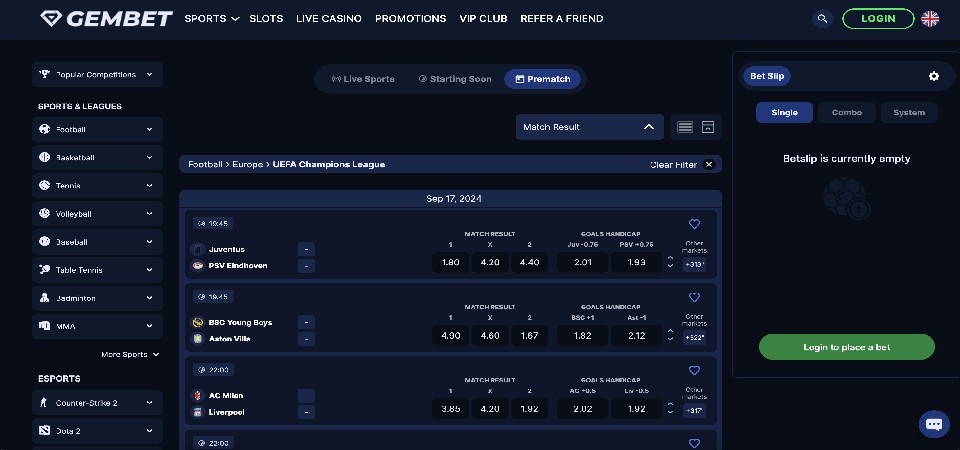This screenshot has height=450, width=960.
Task: Expand the Popular Competitions chevron
Action: point(149,75)
